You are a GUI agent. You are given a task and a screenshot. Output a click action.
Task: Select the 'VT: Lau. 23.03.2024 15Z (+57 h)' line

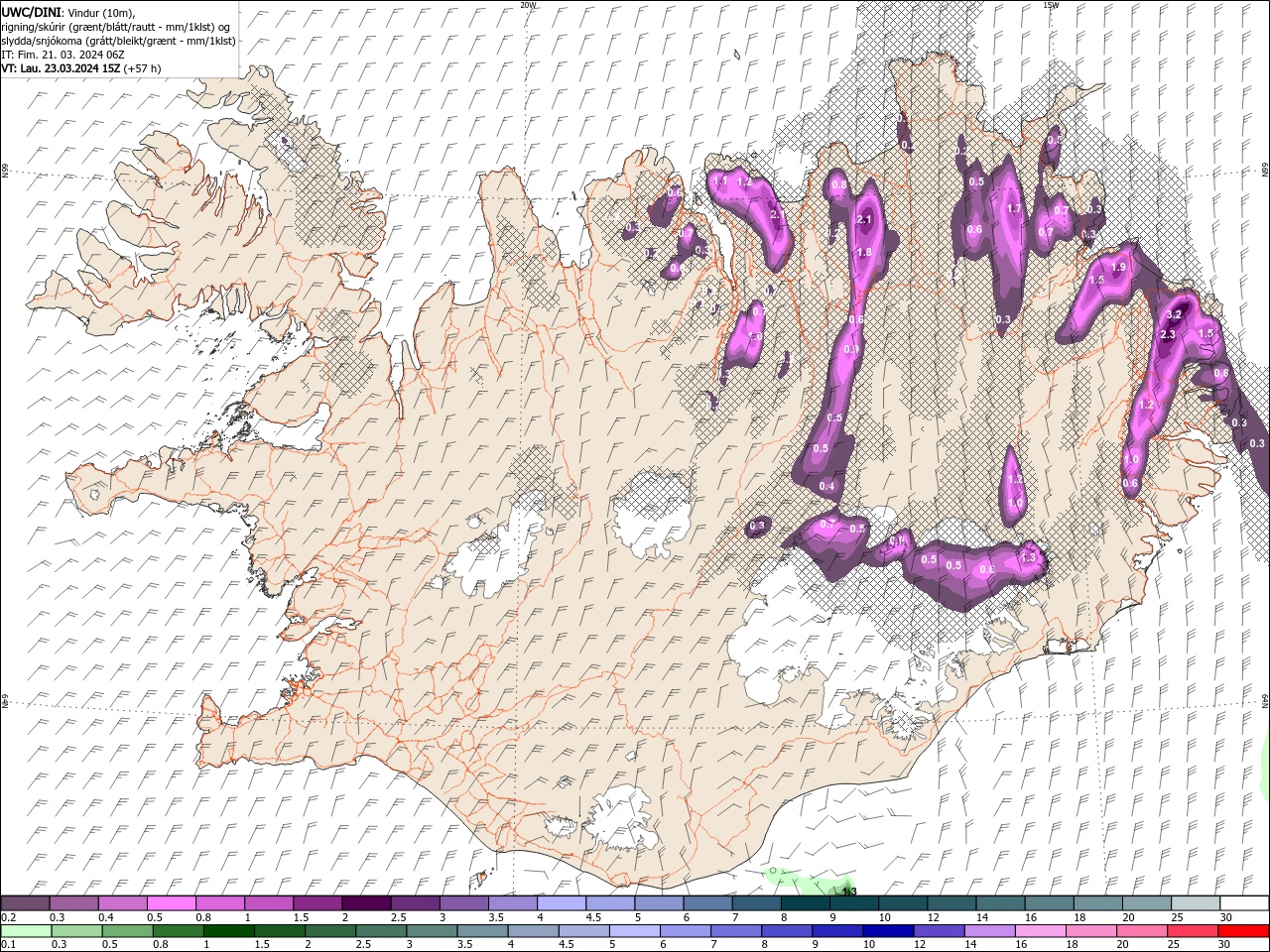pyautogui.click(x=81, y=68)
